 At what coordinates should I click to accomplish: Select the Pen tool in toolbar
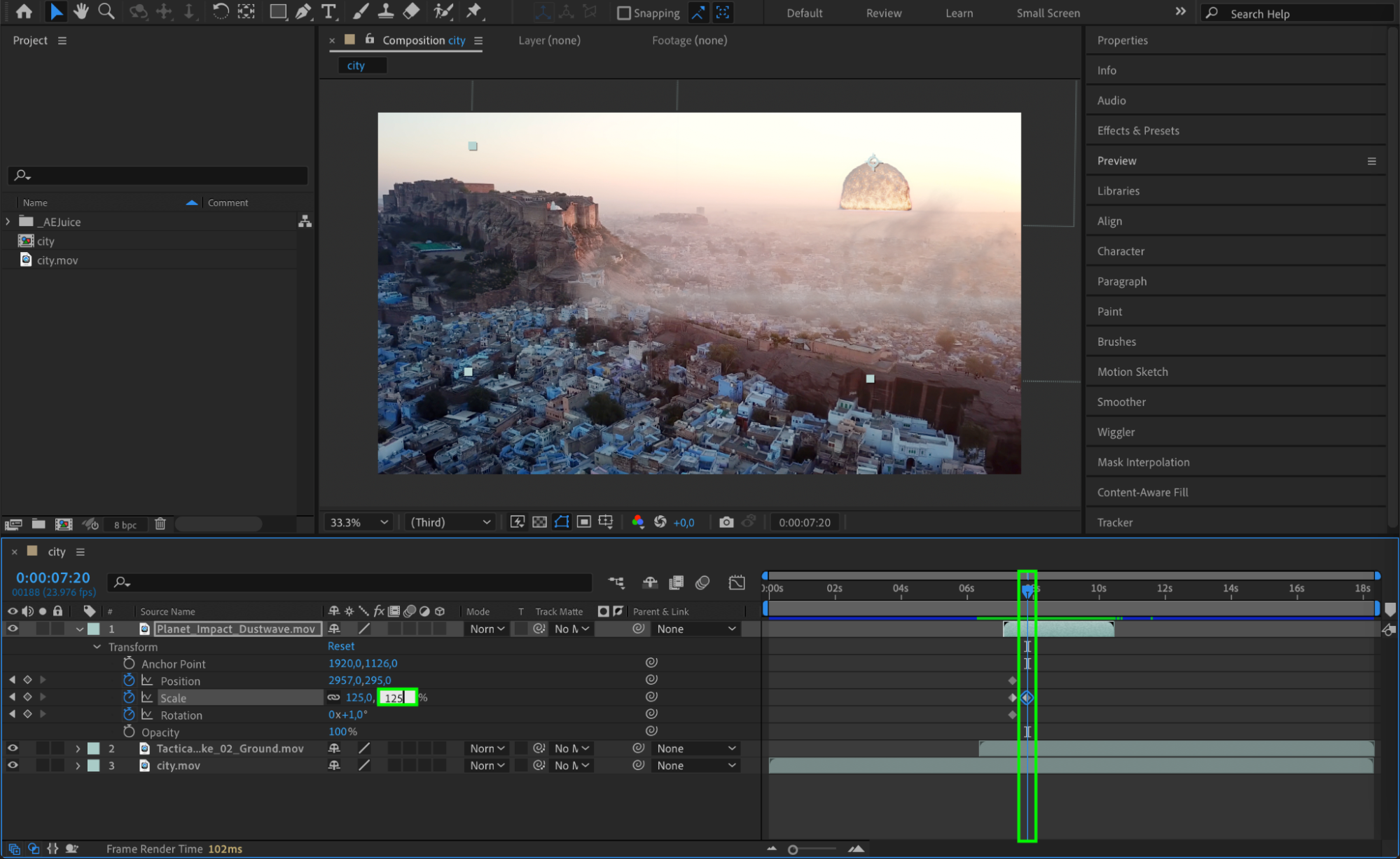click(303, 11)
